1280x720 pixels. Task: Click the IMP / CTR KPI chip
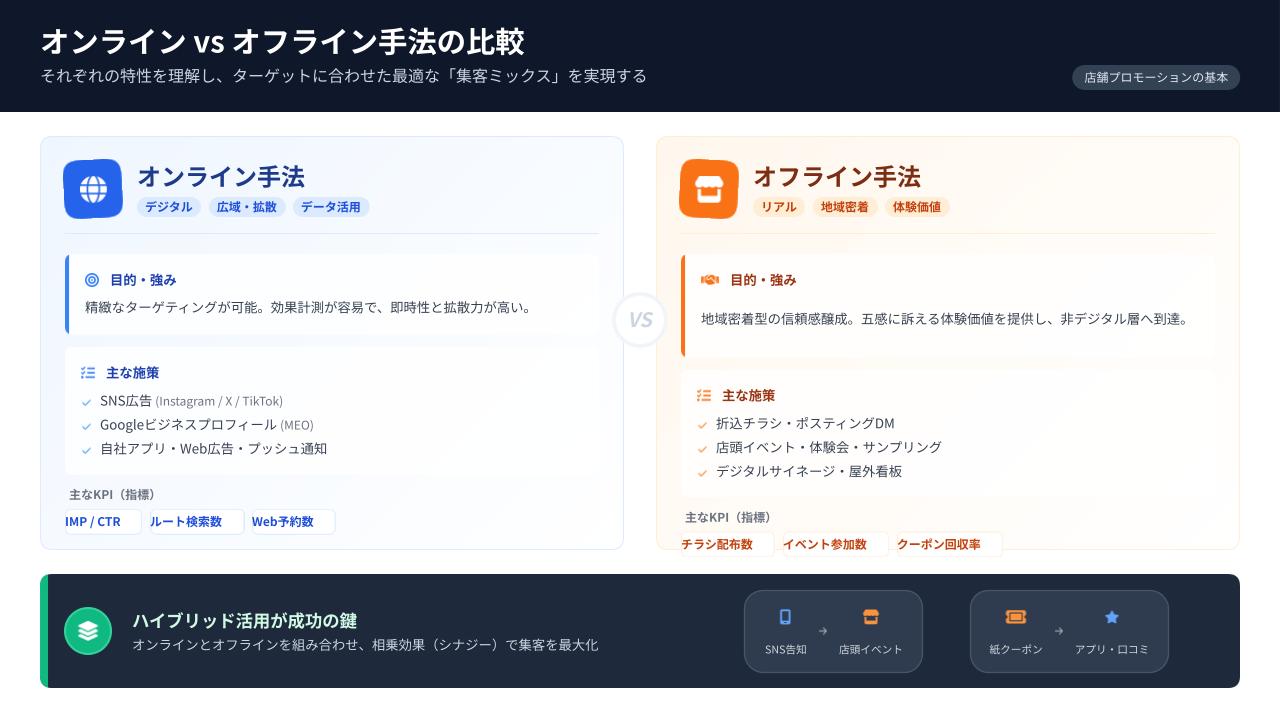click(x=102, y=522)
